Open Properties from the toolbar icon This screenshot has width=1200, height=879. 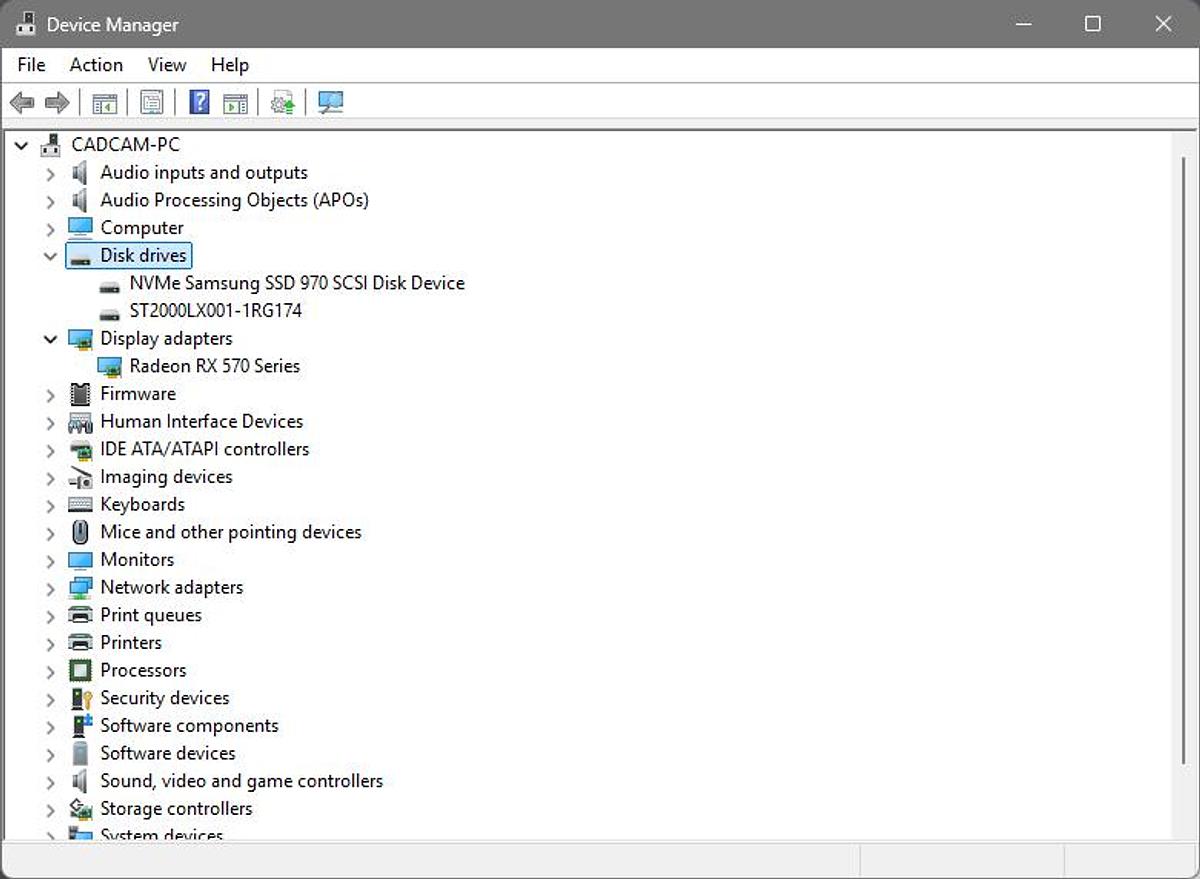pos(152,102)
